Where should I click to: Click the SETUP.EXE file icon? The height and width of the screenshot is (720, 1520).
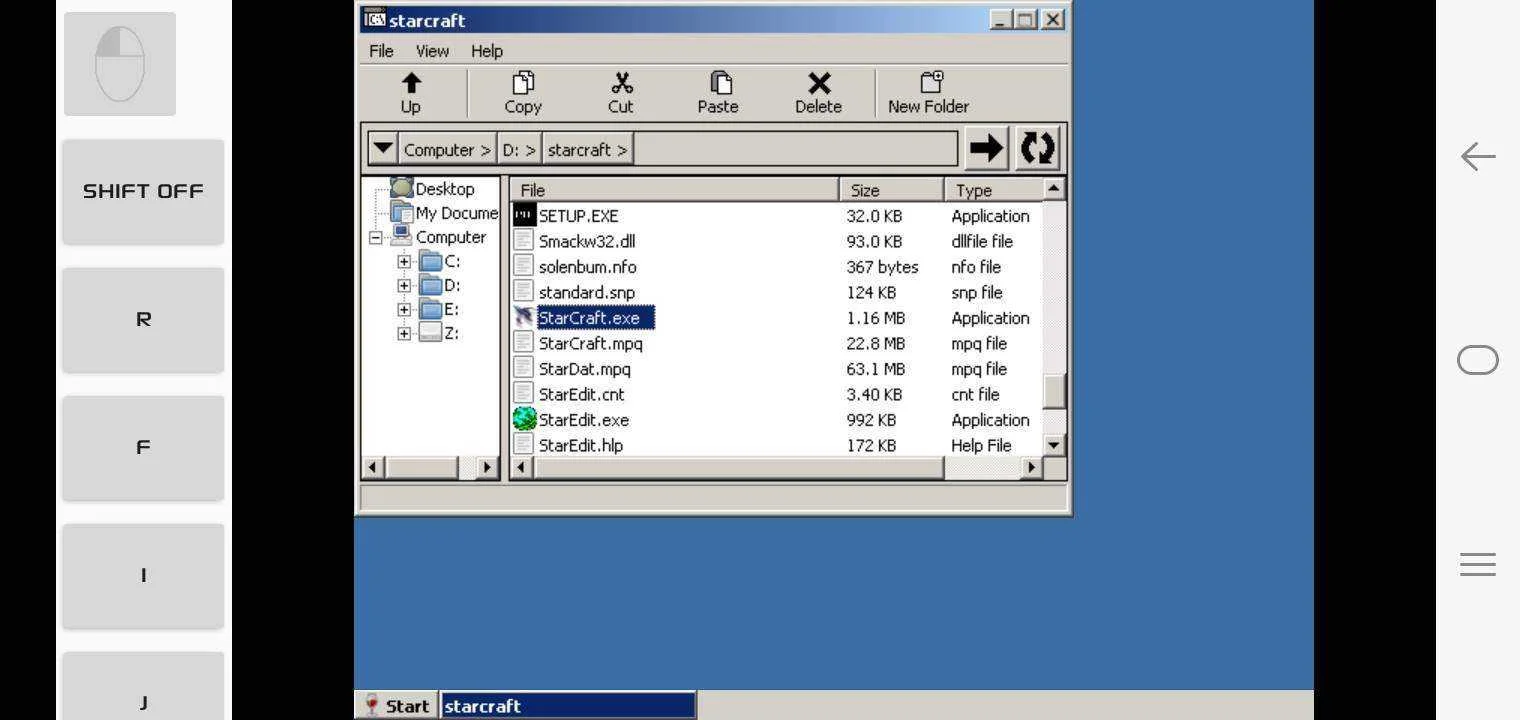point(524,215)
